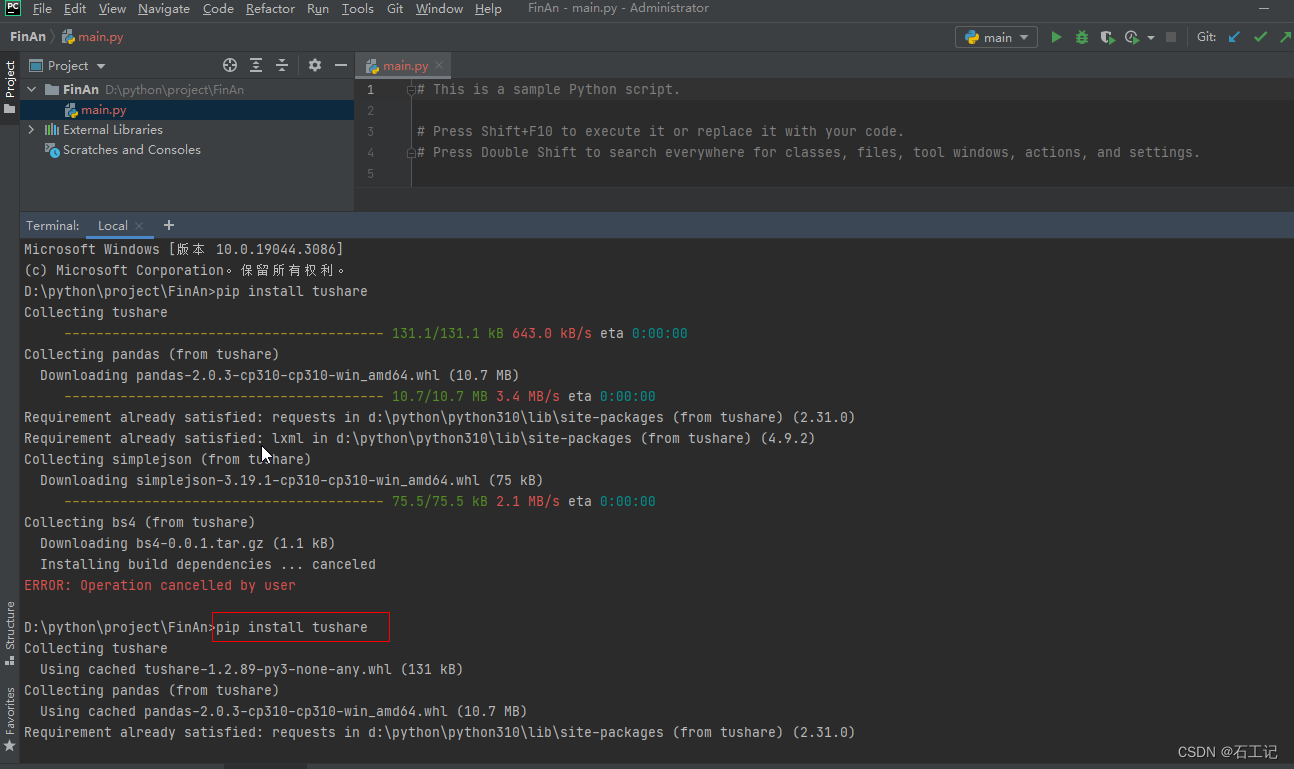Open the Window menu
This screenshot has height=769, width=1294.
coord(439,9)
